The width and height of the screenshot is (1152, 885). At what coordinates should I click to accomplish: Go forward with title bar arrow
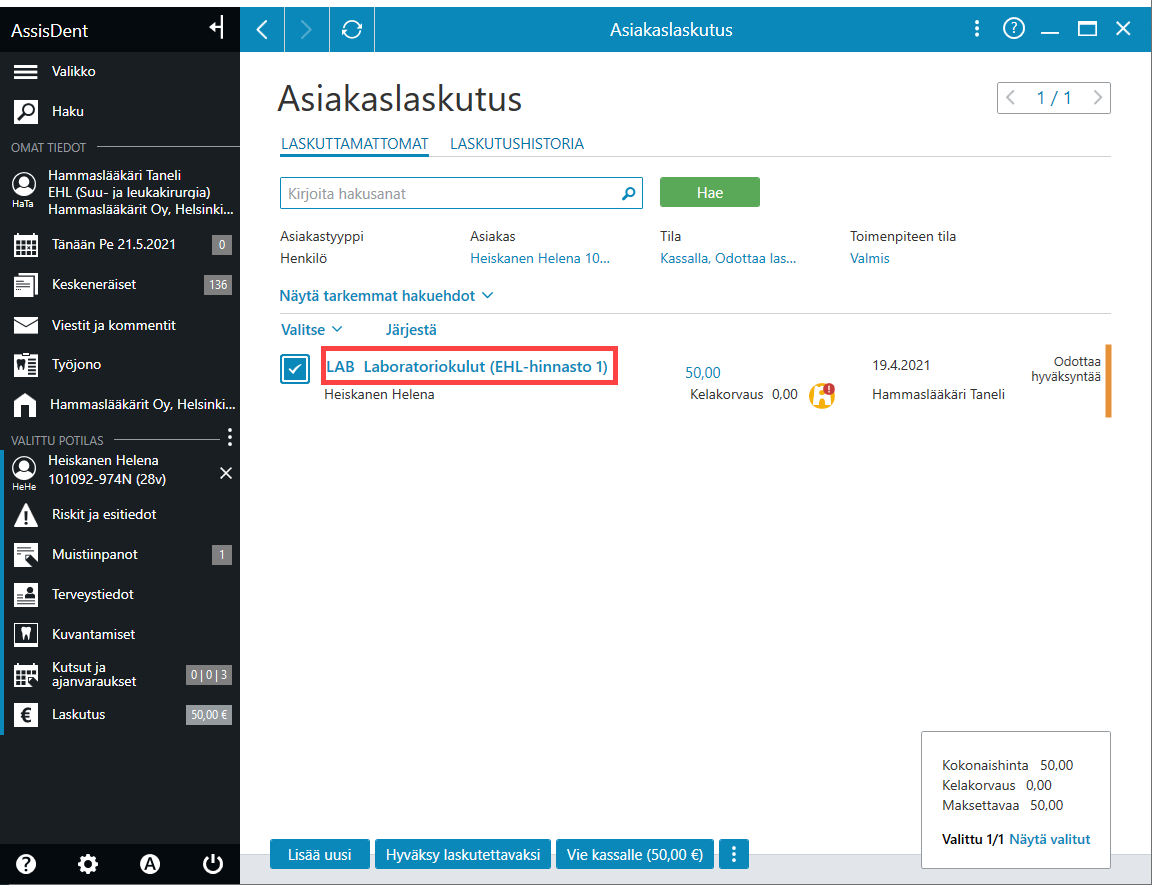(306, 29)
